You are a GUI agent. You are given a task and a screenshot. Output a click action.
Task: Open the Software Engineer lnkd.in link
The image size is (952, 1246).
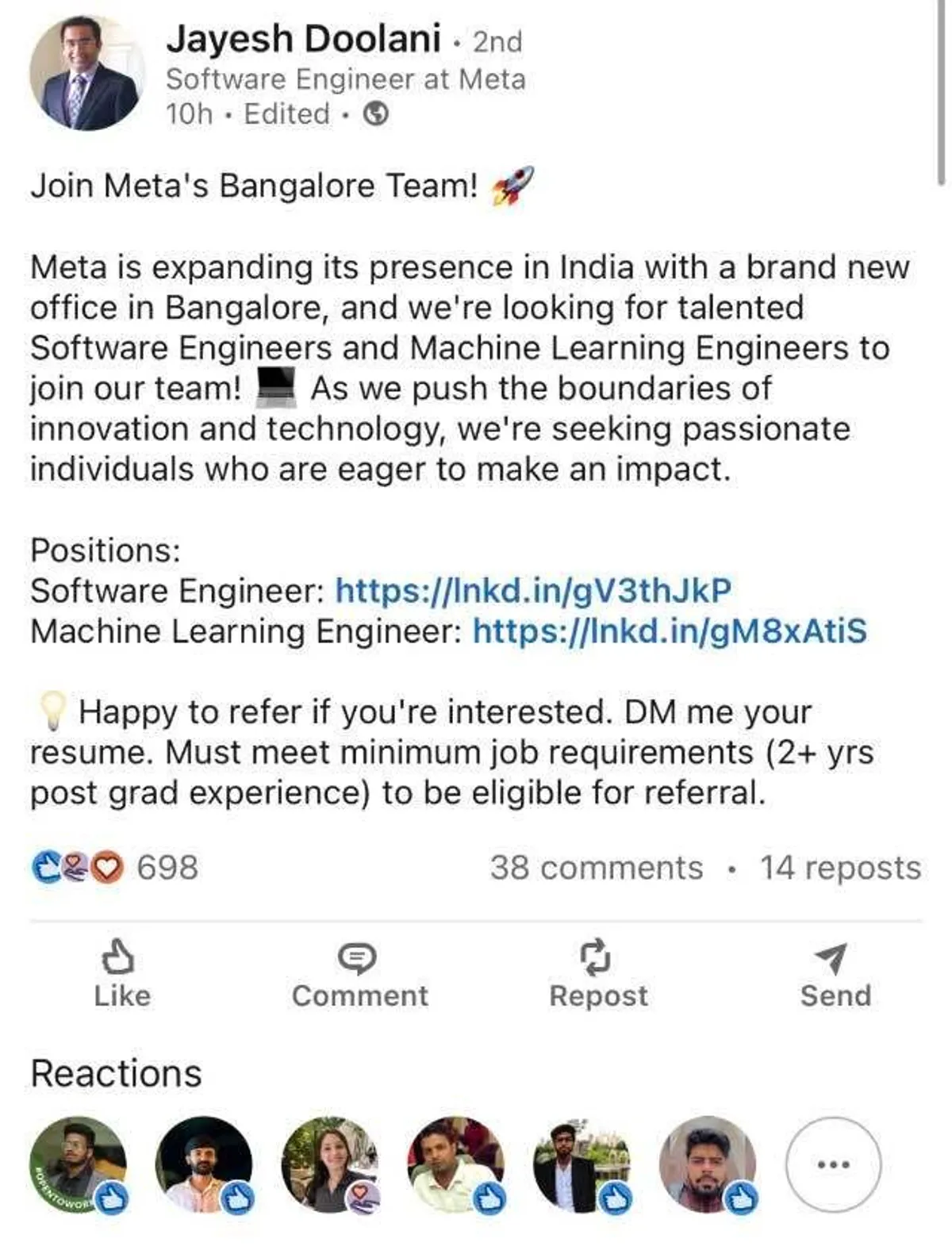pyautogui.click(x=533, y=591)
